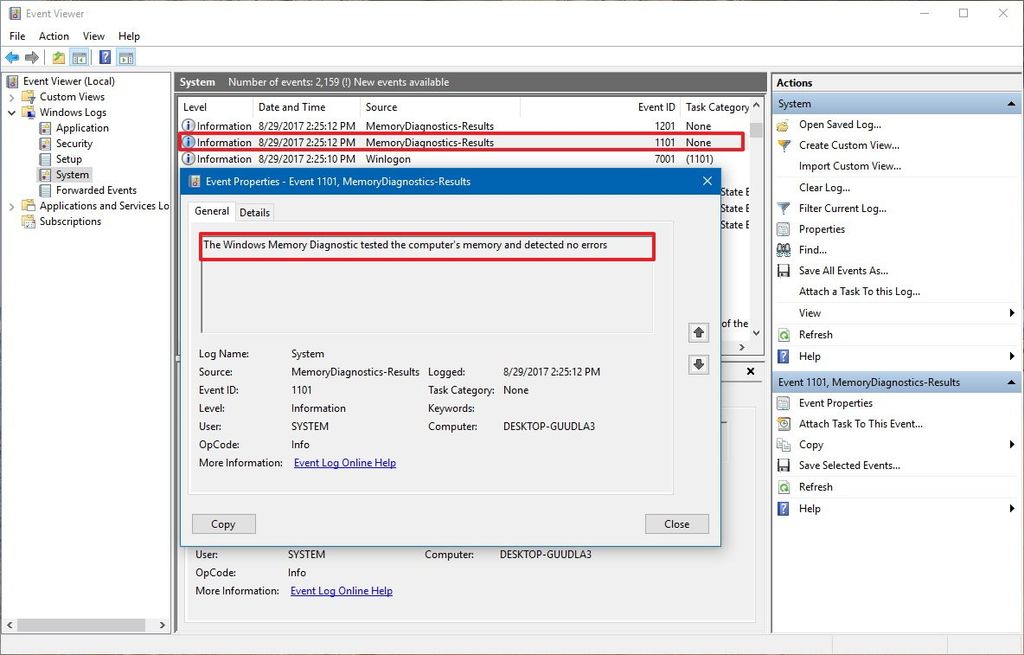
Task: Select the Create Custom View filter icon
Action: 784,145
